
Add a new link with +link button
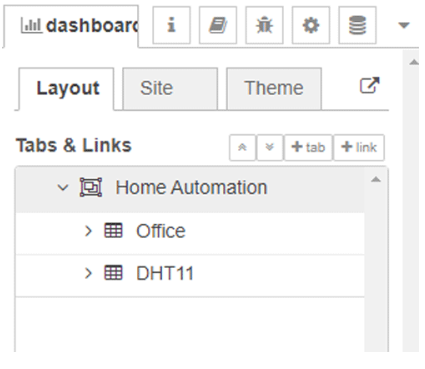tap(359, 147)
